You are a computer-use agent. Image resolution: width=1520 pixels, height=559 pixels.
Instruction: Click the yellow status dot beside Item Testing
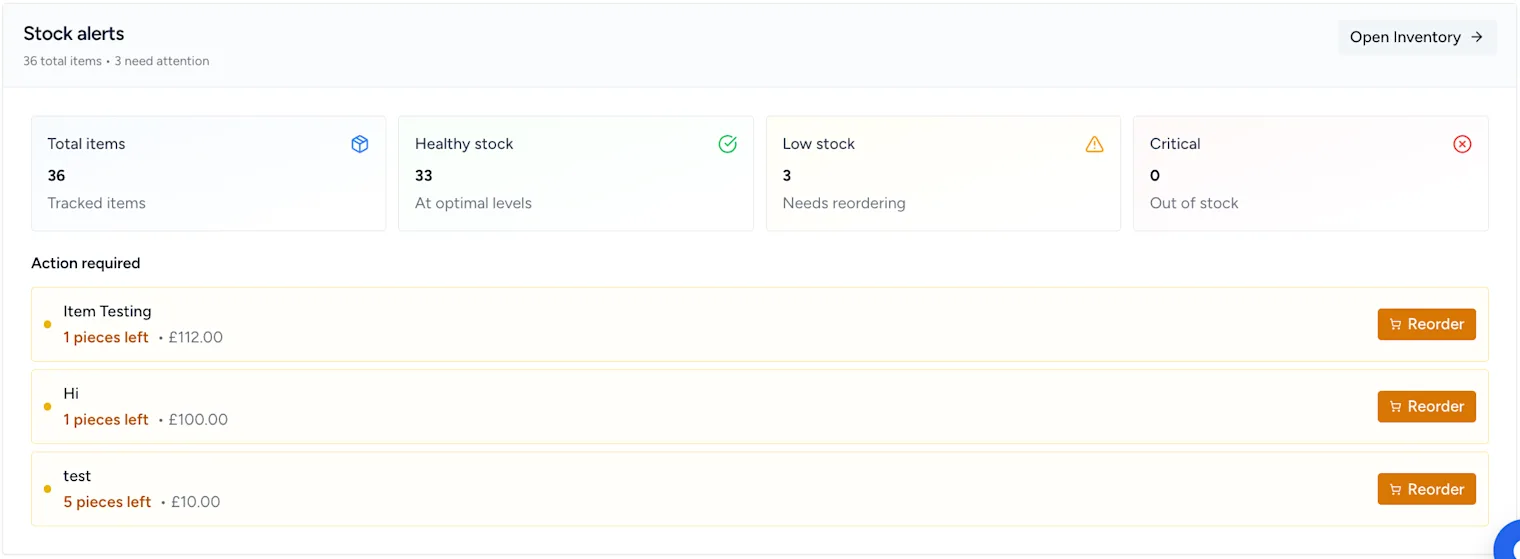tap(47, 324)
